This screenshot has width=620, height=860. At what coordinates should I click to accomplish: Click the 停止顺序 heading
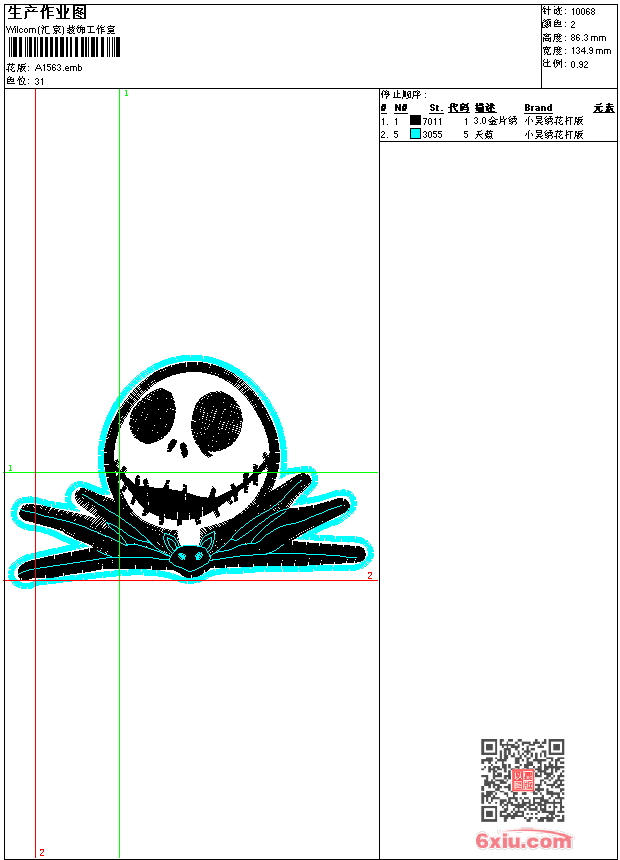(x=403, y=94)
